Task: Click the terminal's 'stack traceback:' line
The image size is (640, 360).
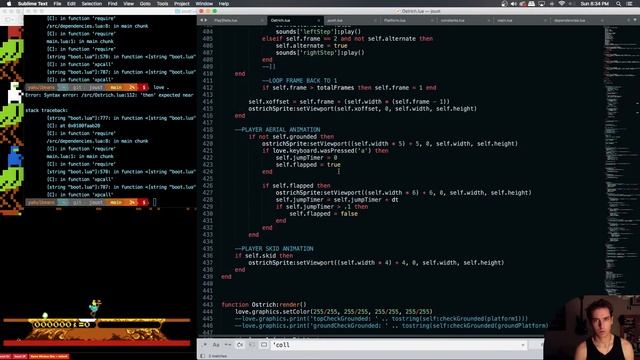Action: 47,110
